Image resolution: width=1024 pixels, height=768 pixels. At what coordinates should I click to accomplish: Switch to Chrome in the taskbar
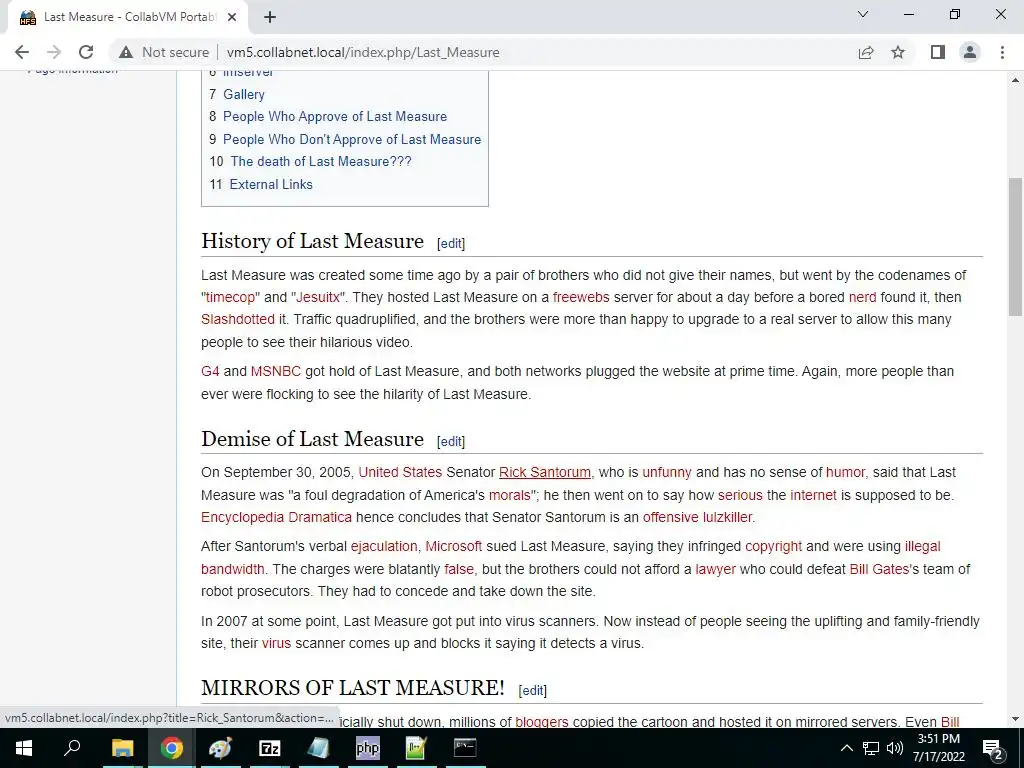coord(171,748)
